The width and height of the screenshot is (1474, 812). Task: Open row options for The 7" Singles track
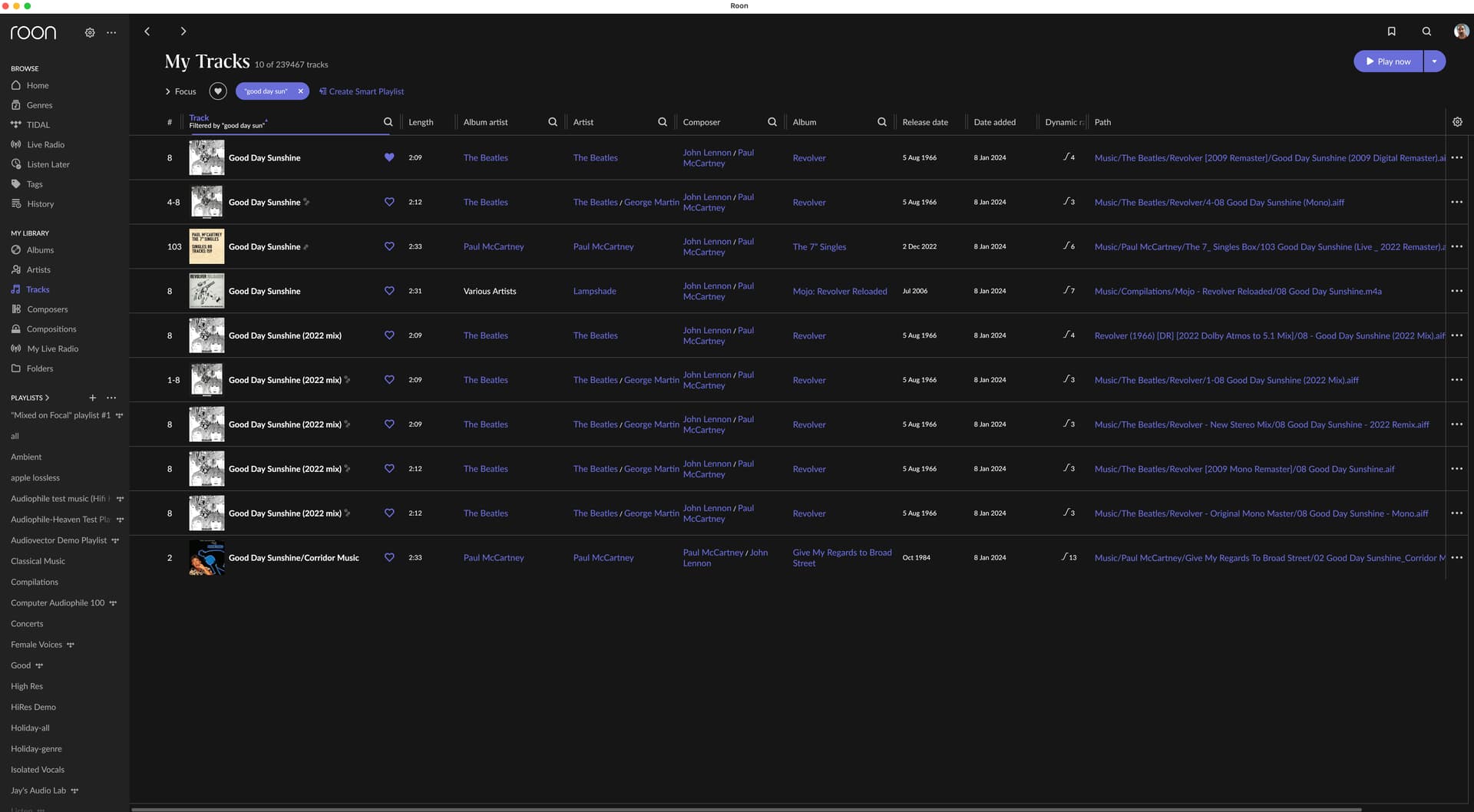1456,246
